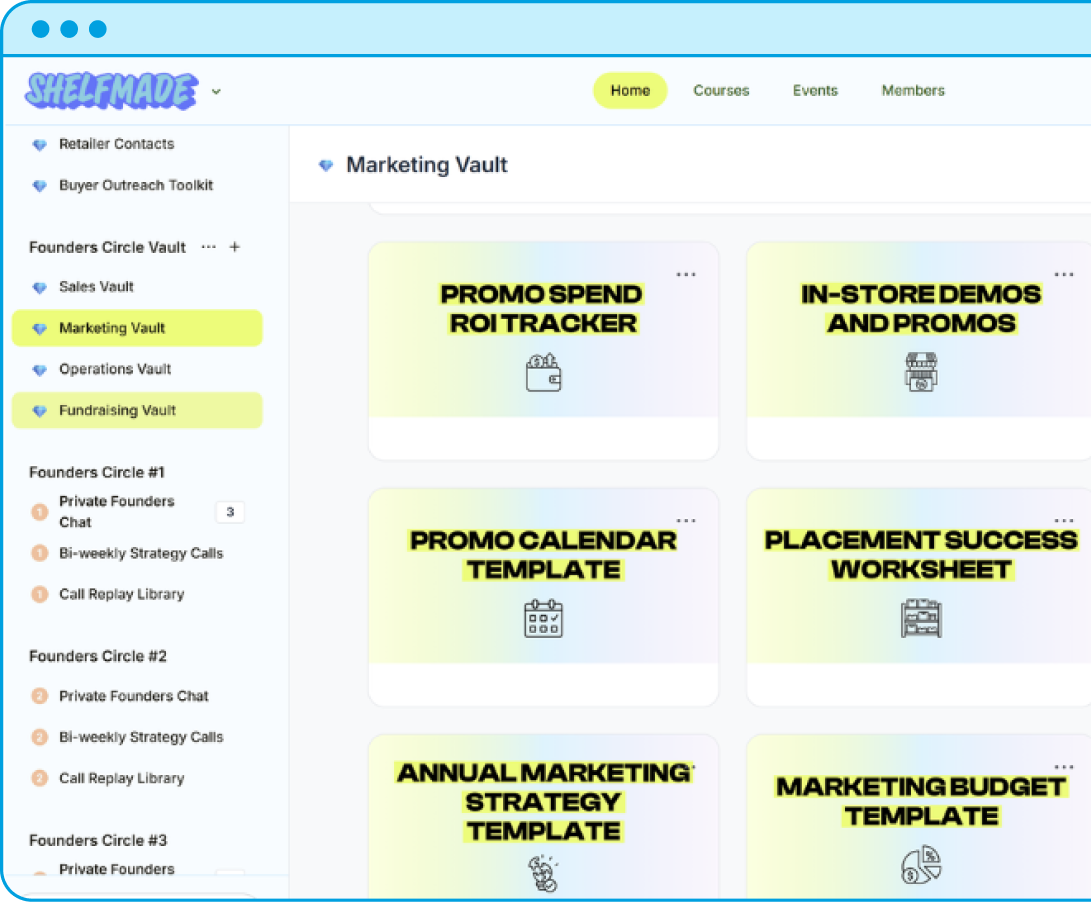Open the Members tab

(x=912, y=90)
